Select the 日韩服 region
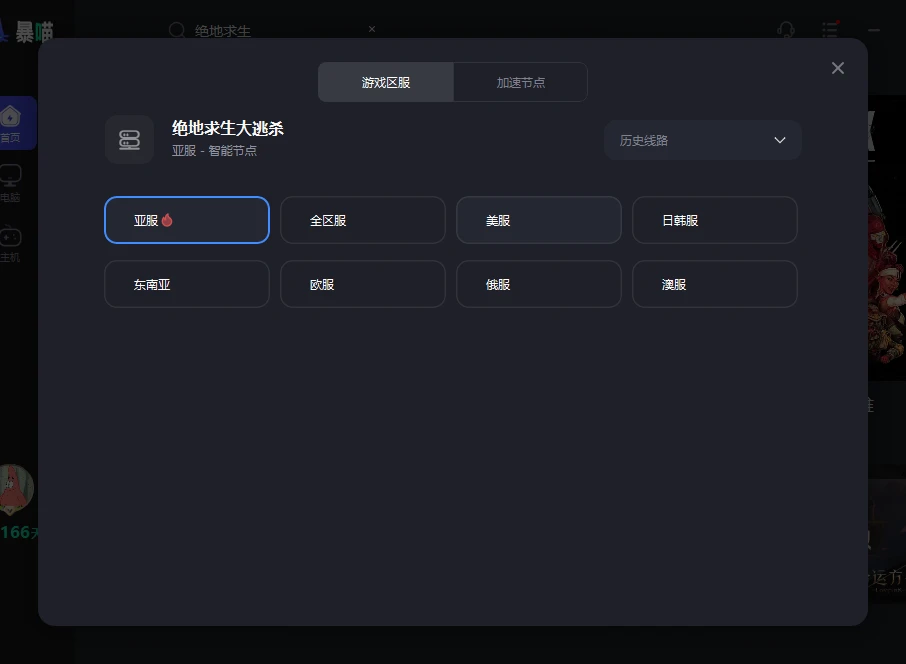 pyautogui.click(x=715, y=220)
